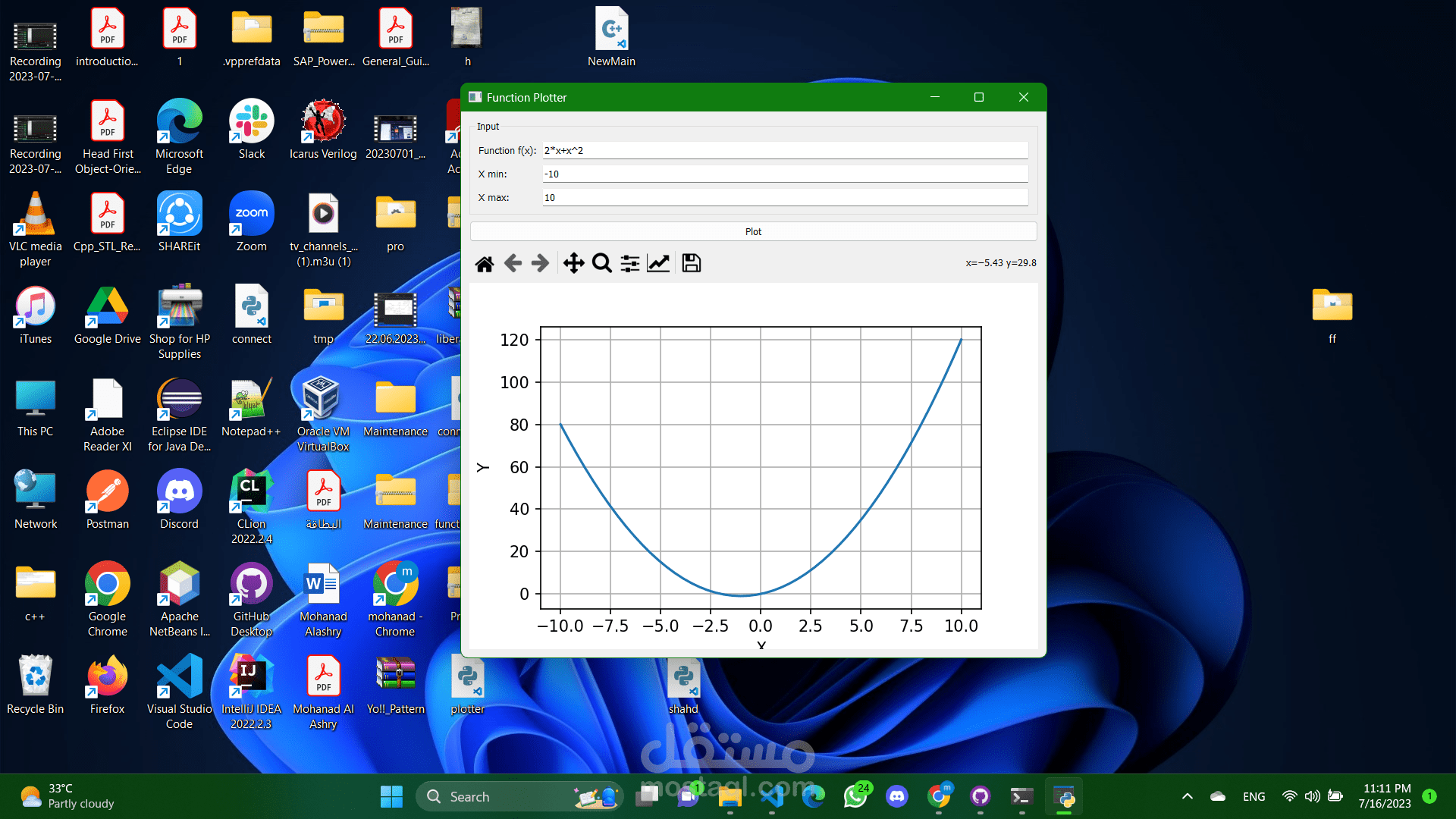Viewport: 1456px width, 819px height.
Task: Select the ff folder on desktop
Action: [1332, 315]
